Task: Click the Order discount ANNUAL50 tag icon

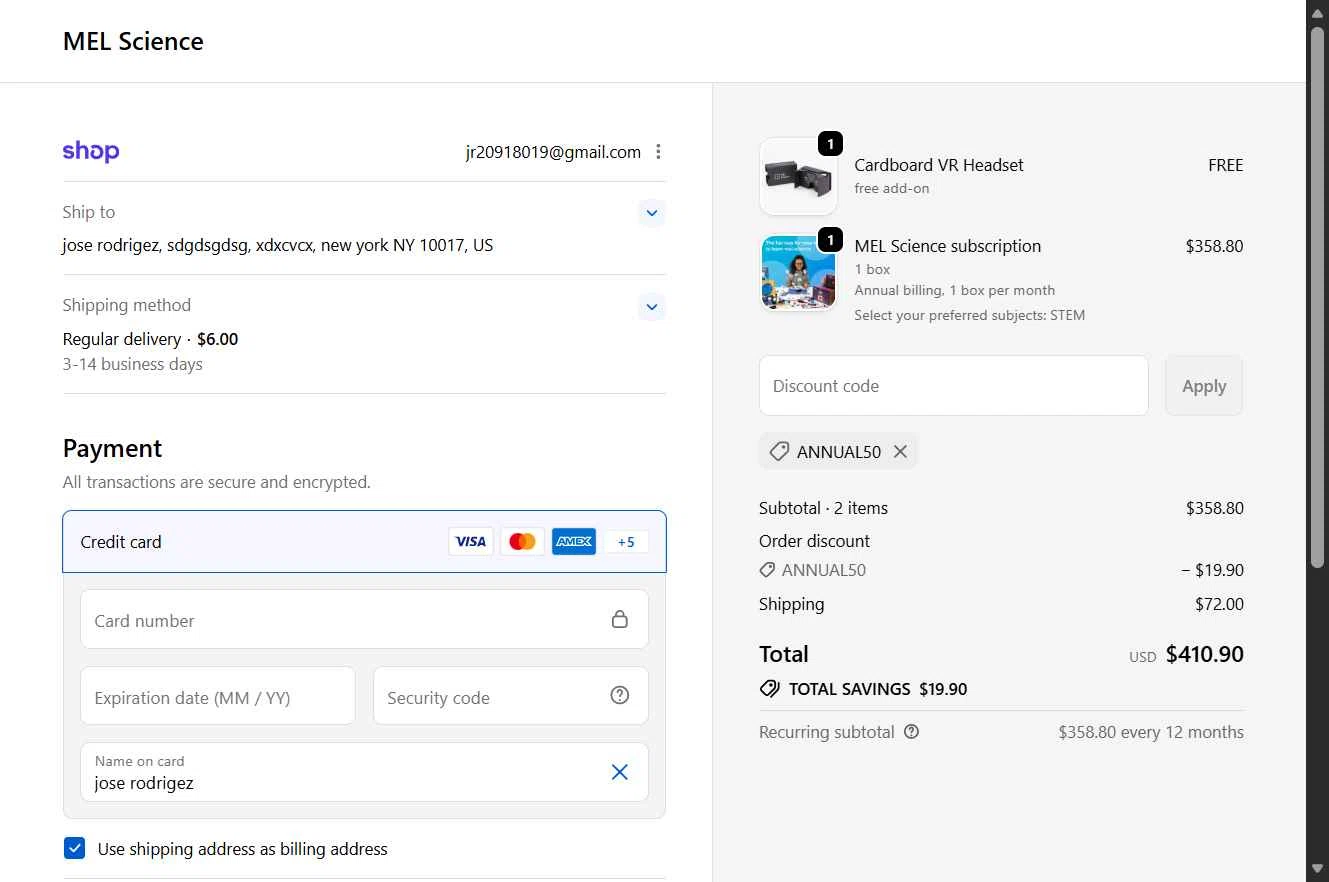Action: click(767, 570)
